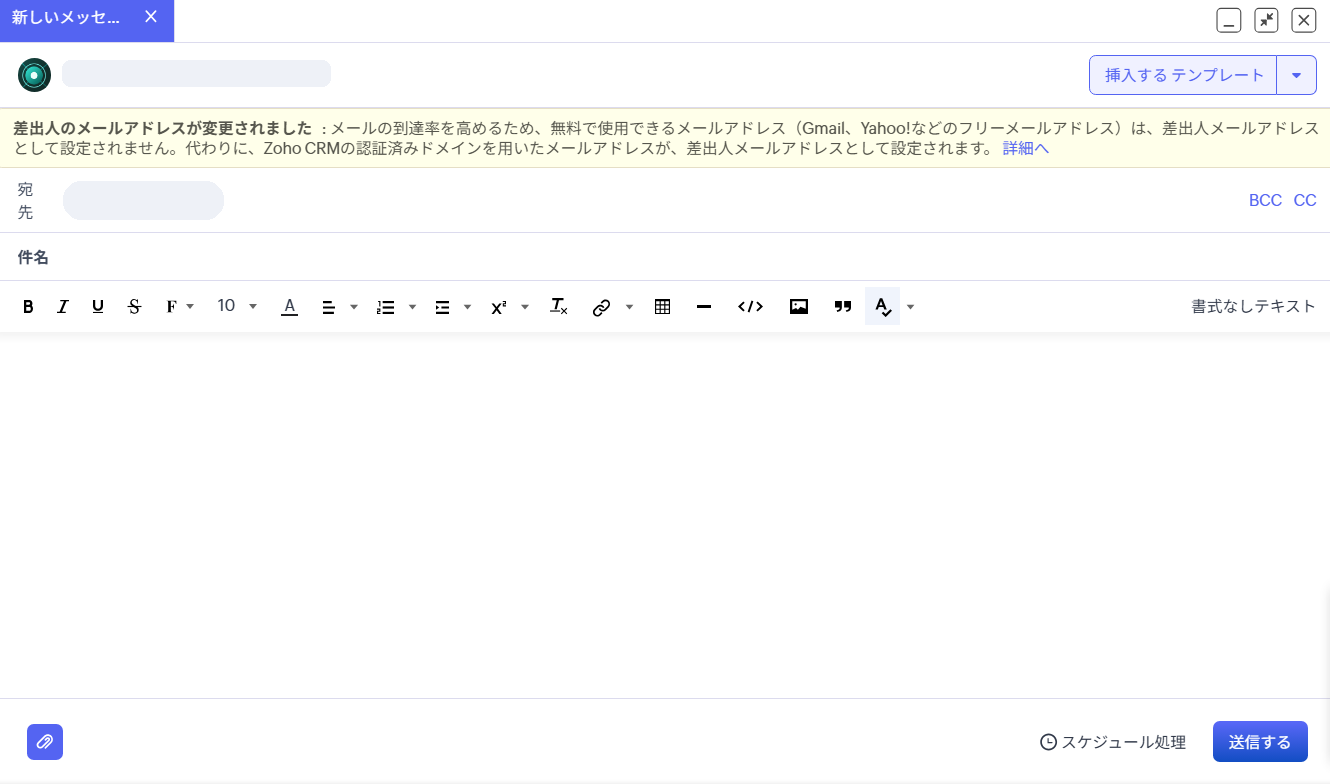Toggle bold formatting

click(x=28, y=307)
